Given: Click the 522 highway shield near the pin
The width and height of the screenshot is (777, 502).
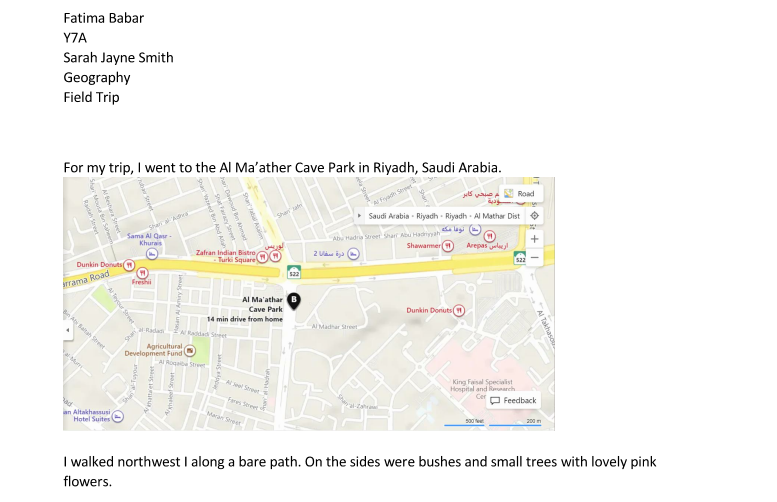Looking at the screenshot, I should (x=294, y=272).
